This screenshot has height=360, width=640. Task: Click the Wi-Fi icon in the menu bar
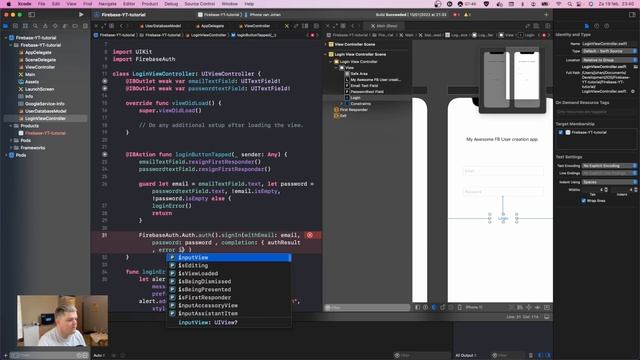click(x=559, y=4)
